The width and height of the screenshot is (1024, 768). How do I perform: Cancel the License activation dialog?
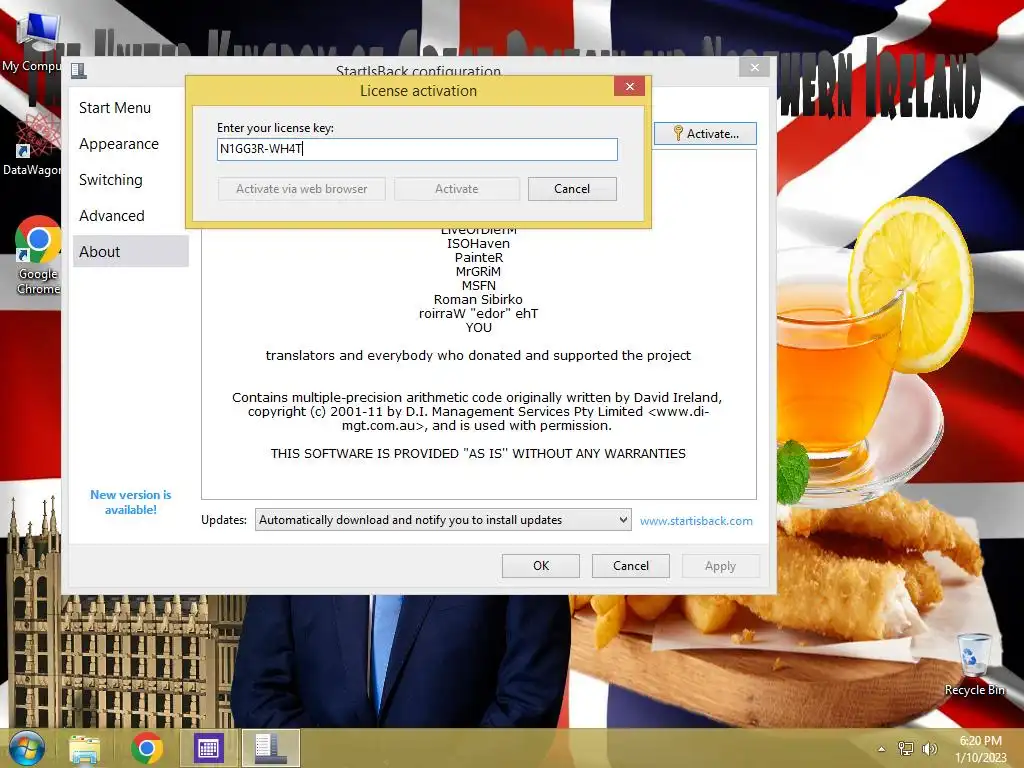click(x=571, y=189)
